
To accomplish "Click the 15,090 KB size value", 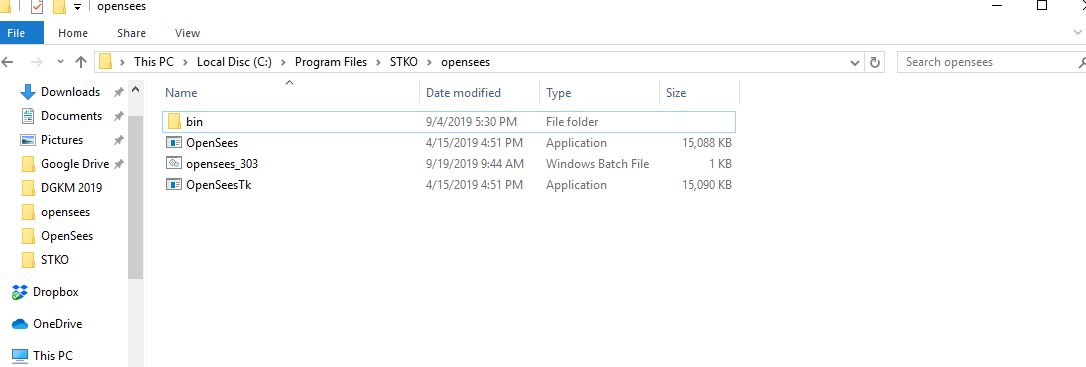I will (x=706, y=185).
